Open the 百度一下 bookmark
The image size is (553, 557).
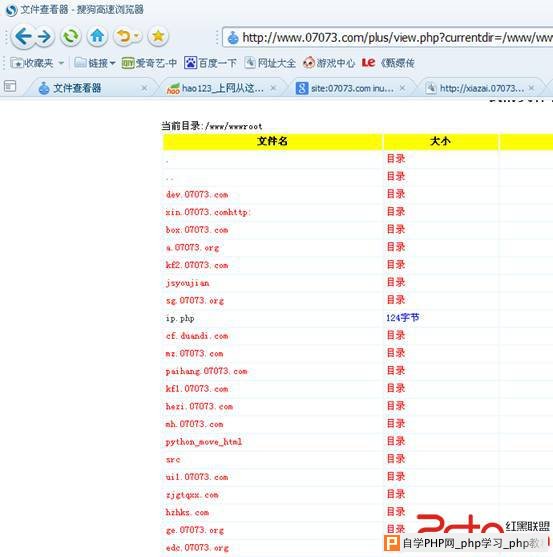(x=210, y=63)
